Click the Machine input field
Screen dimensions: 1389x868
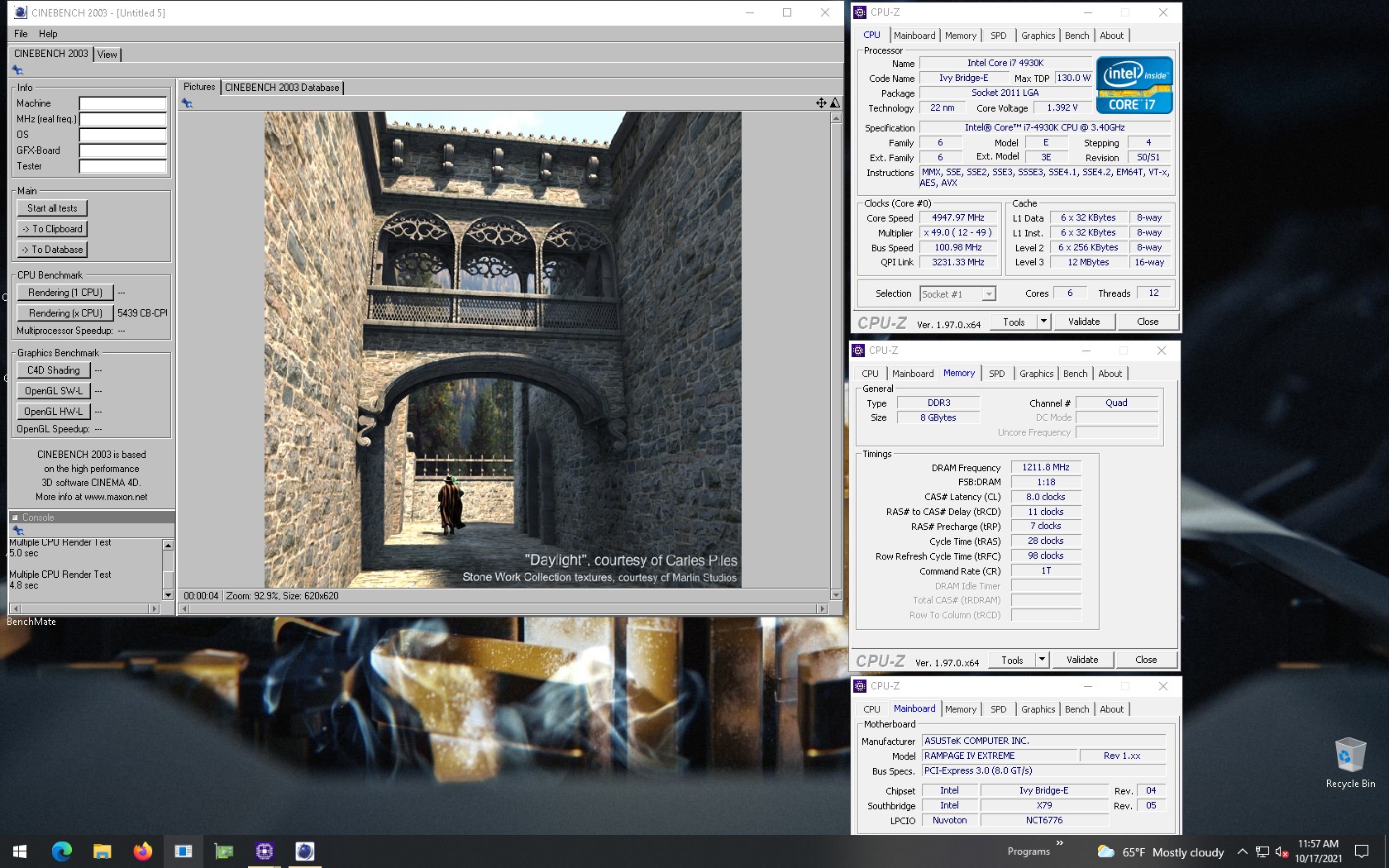pos(122,104)
